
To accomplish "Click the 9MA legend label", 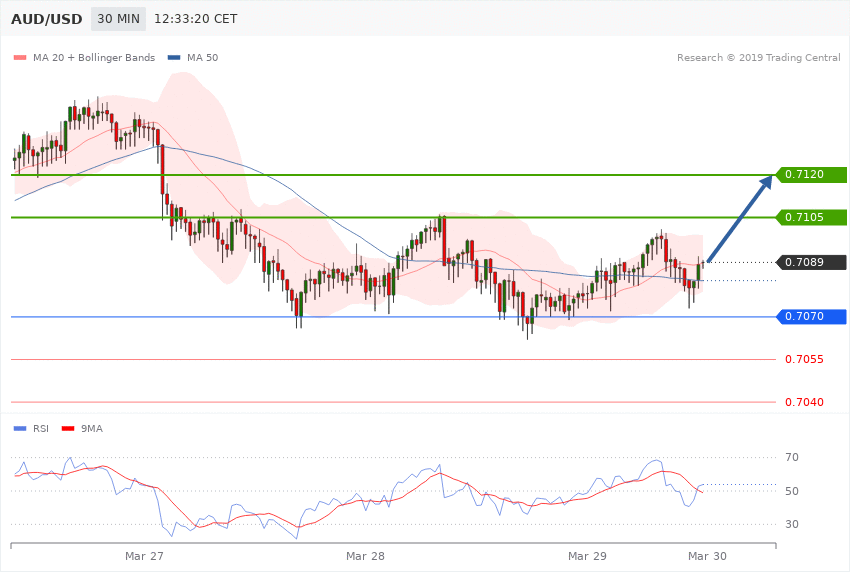I will click(92, 429).
